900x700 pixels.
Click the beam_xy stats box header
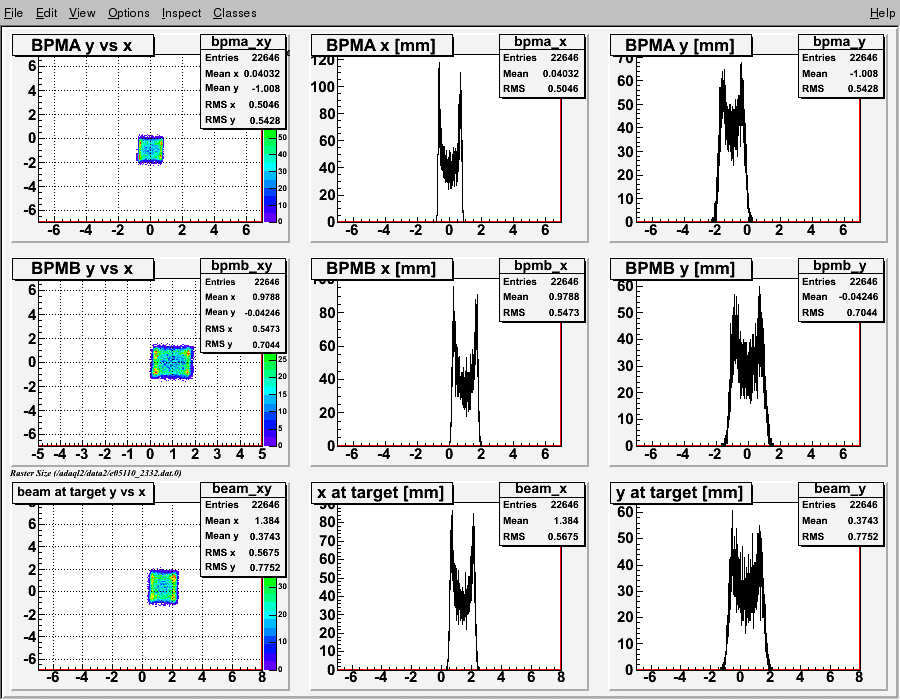(x=242, y=489)
